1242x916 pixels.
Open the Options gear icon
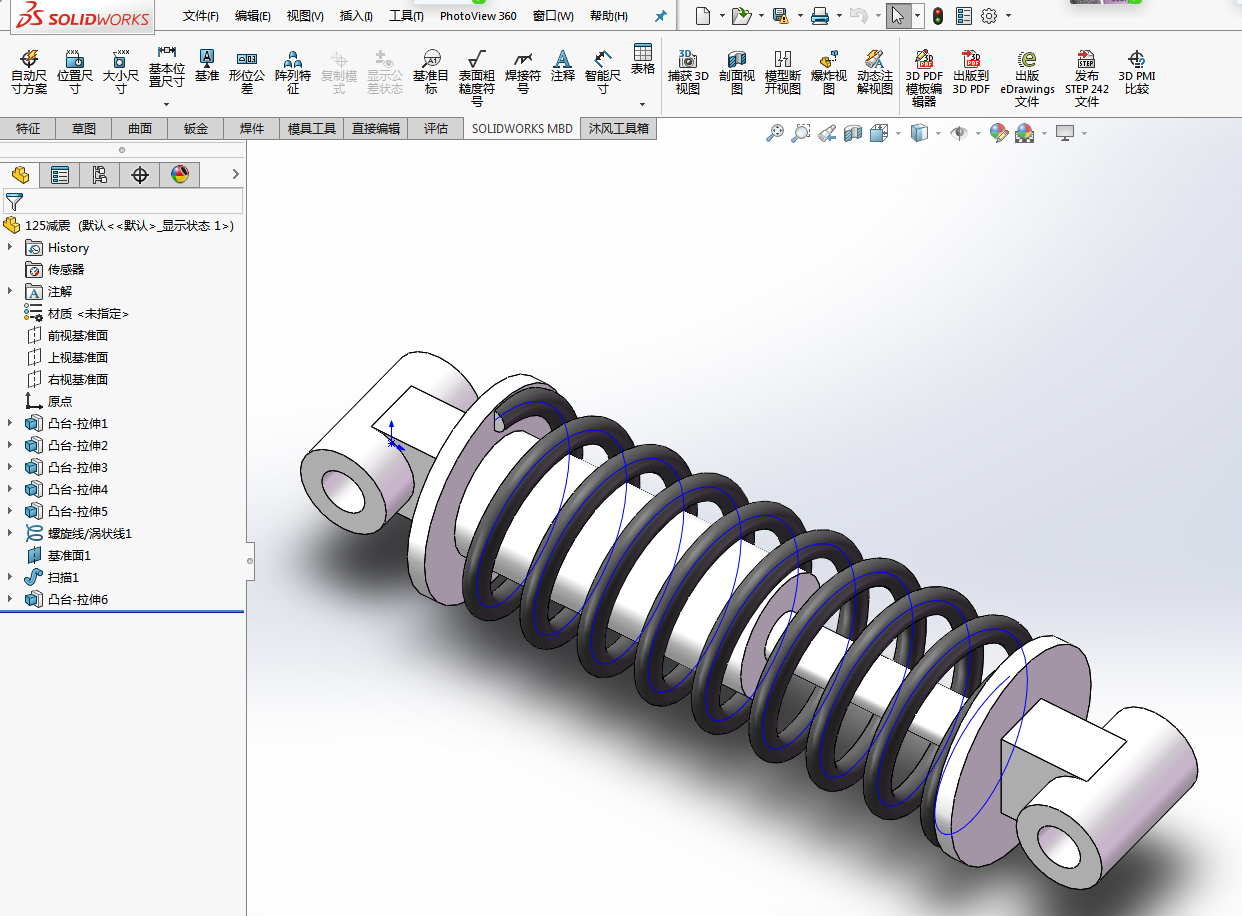pos(989,15)
